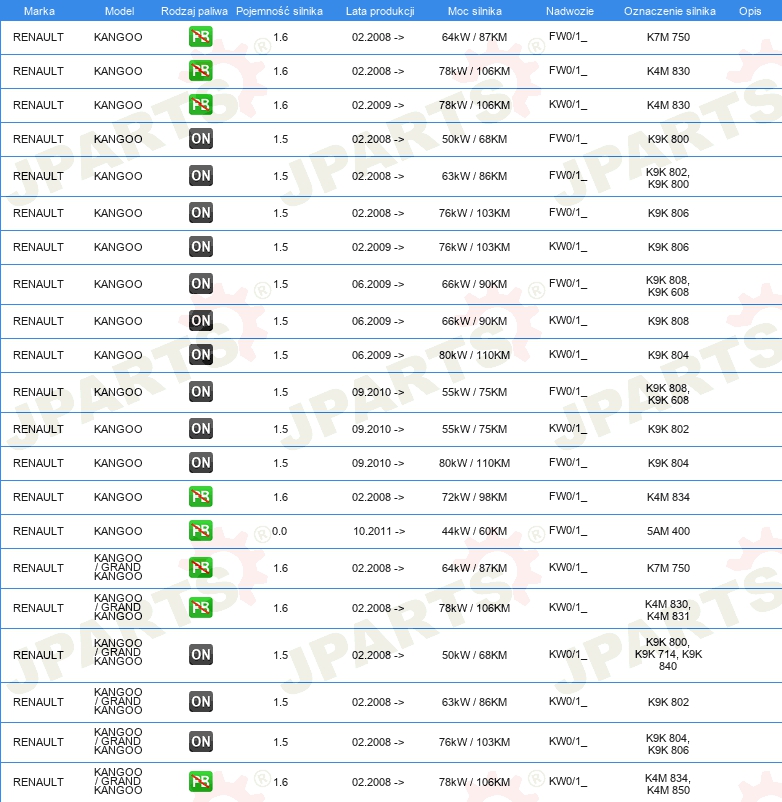Click the ON icon for Grand Kangoo 63kW / 86KM
The height and width of the screenshot is (802, 782).
(x=200, y=702)
